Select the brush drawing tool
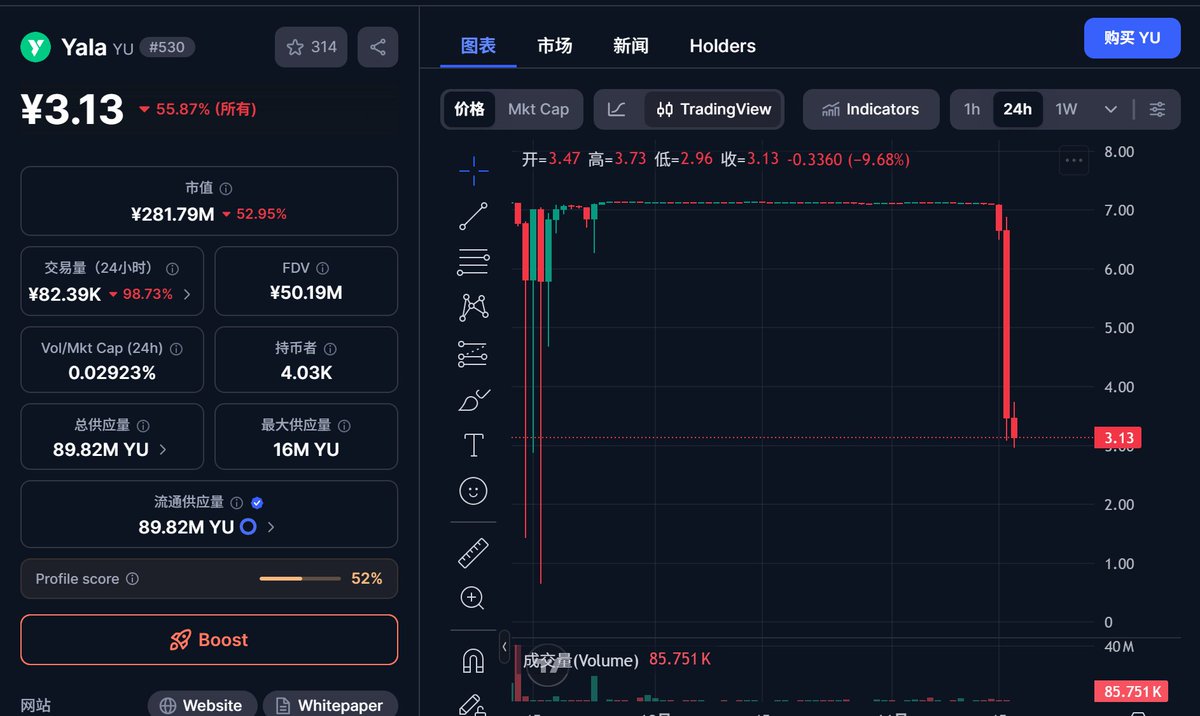 pyautogui.click(x=474, y=400)
